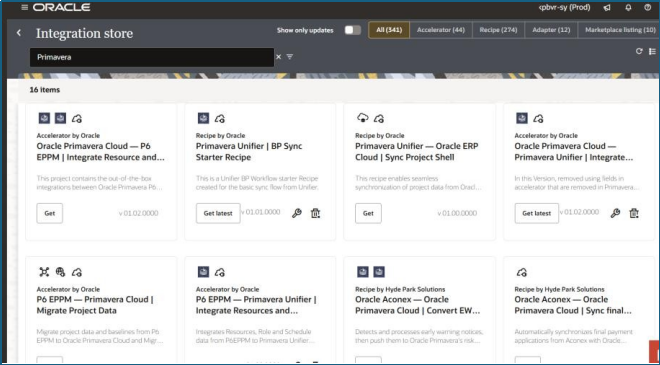Image resolution: width=660 pixels, height=365 pixels.
Task: Open the hamburger navigation menu
Action: pyautogui.click(x=24, y=8)
